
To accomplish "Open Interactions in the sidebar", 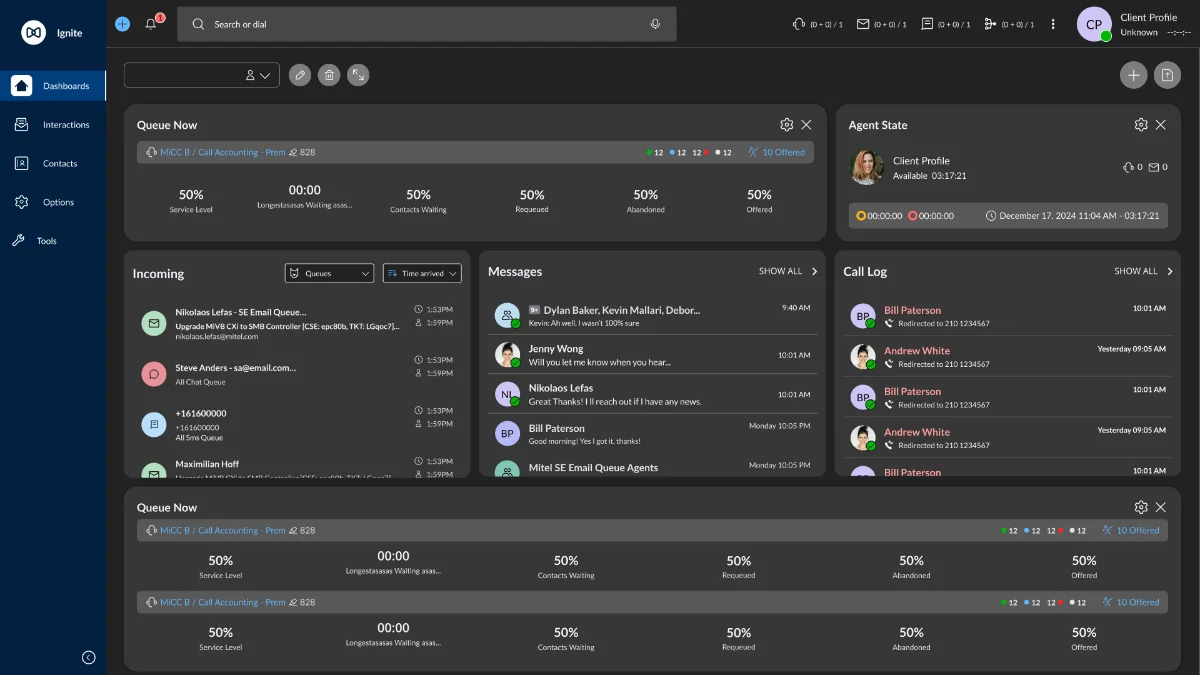I will [x=53, y=125].
